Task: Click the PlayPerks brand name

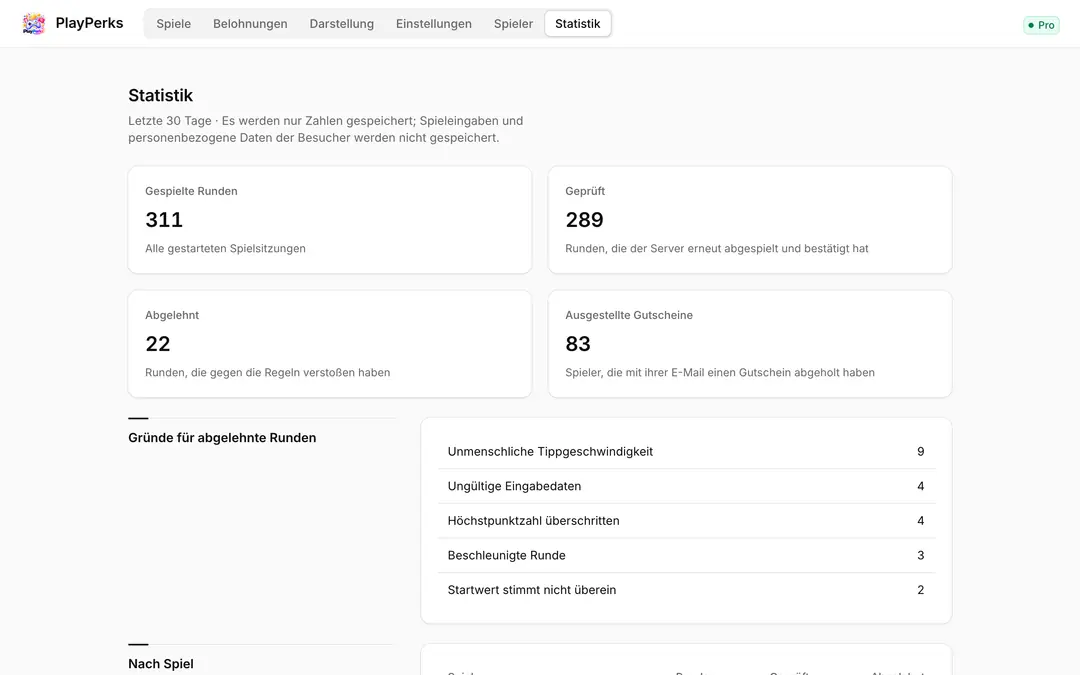Action: (x=90, y=23)
